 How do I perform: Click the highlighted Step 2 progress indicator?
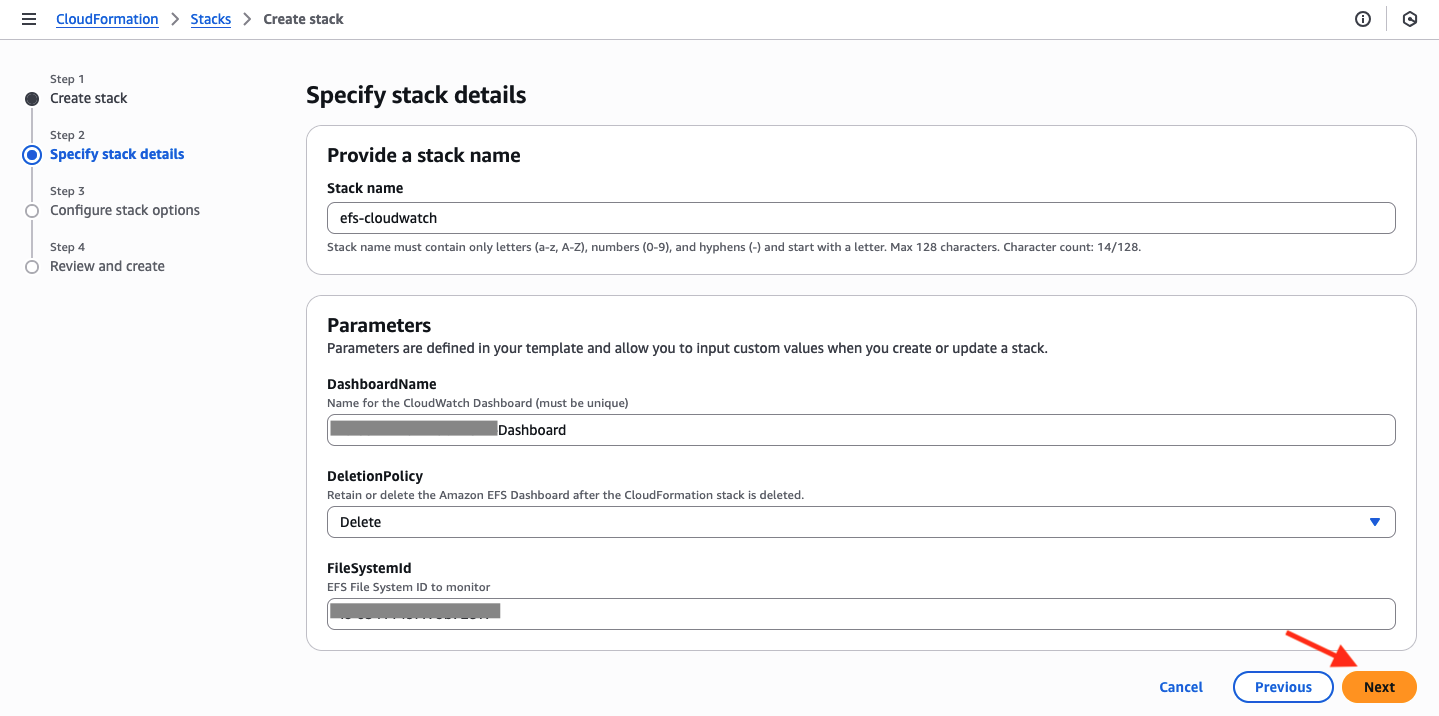pyautogui.click(x=31, y=153)
